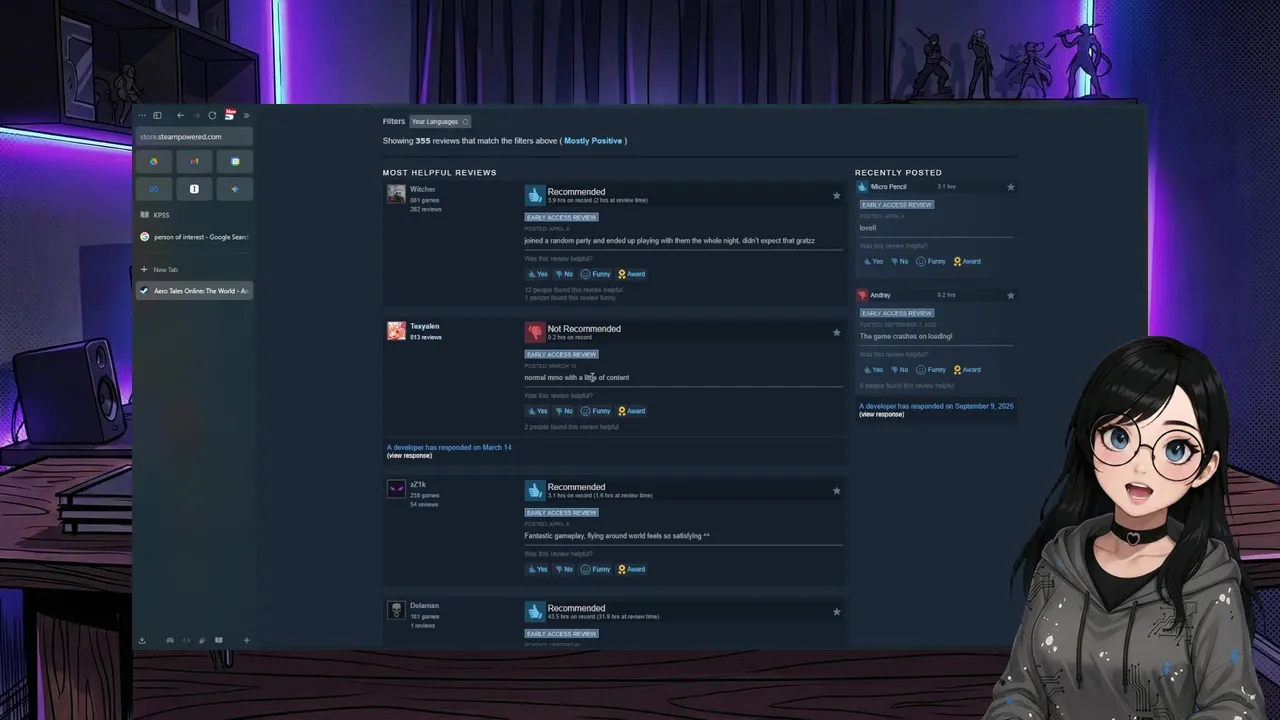Give an Award to Andrey's review
1280x720 pixels.
tap(967, 369)
